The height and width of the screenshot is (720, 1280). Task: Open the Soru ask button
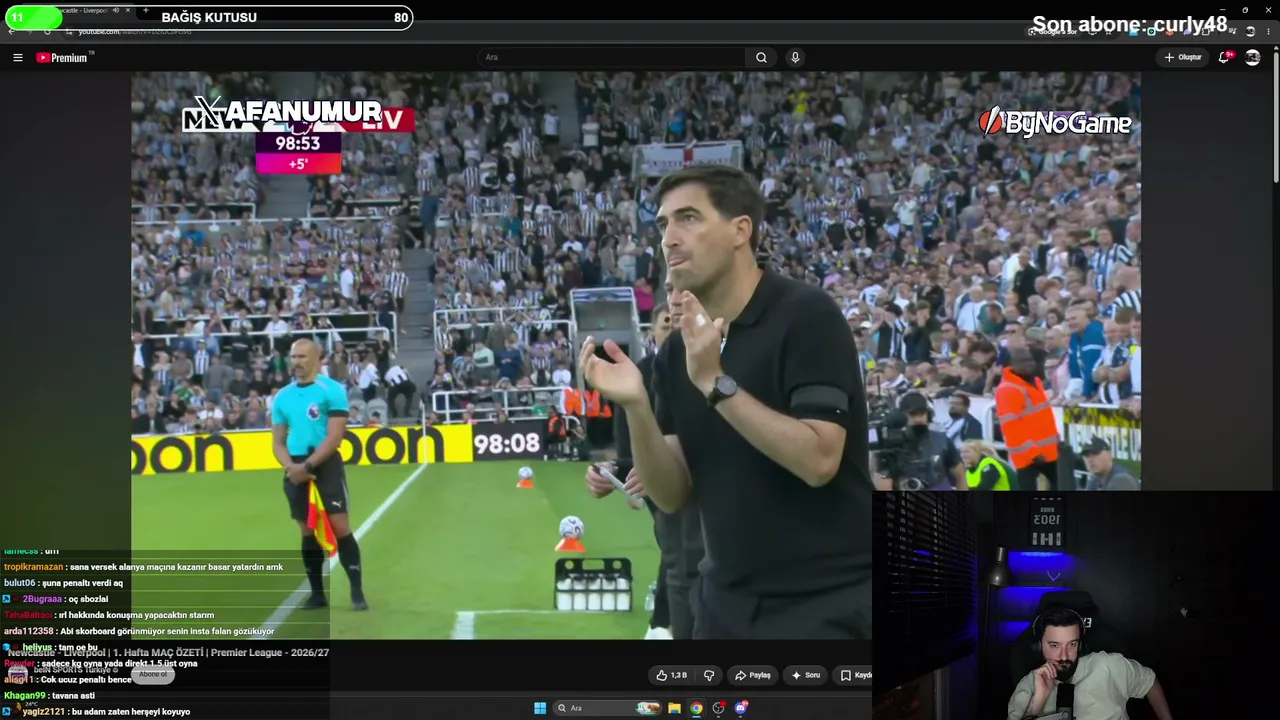coord(805,675)
